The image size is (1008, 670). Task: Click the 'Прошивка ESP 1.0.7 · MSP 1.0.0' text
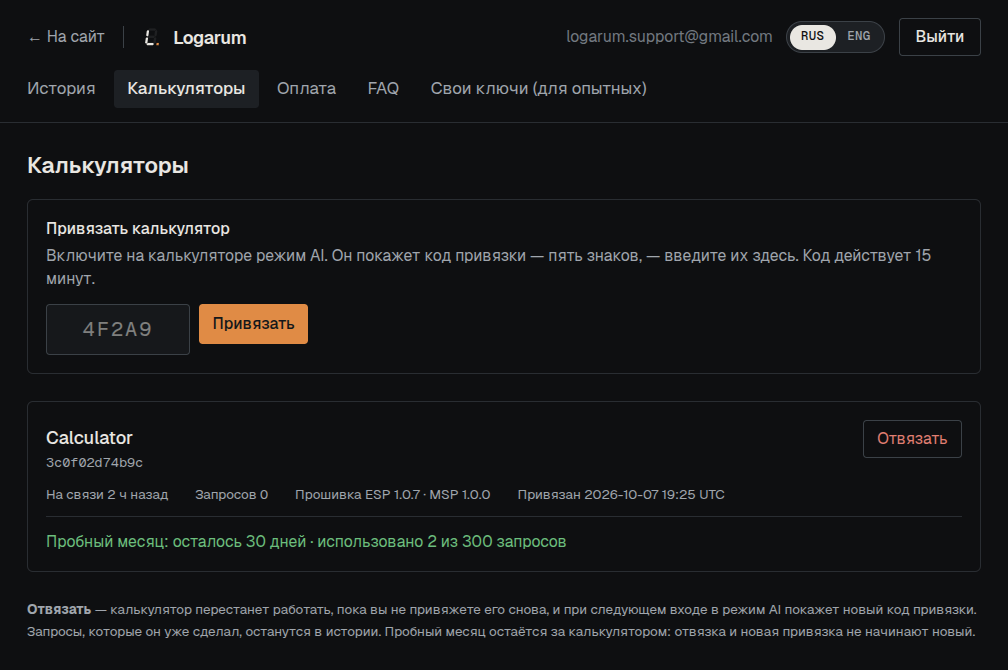coord(393,494)
